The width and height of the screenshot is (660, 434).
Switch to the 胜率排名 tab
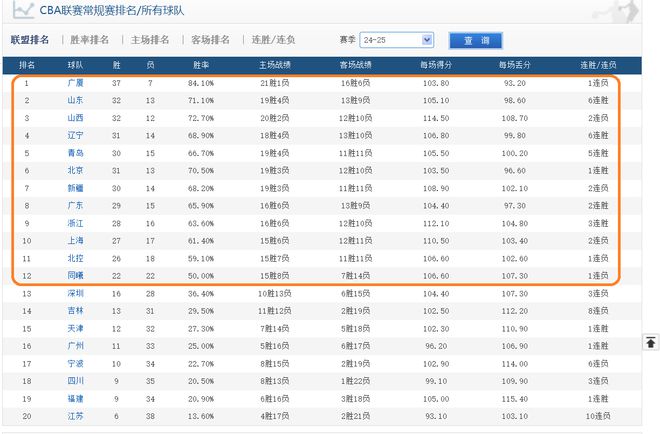pyautogui.click(x=90, y=40)
